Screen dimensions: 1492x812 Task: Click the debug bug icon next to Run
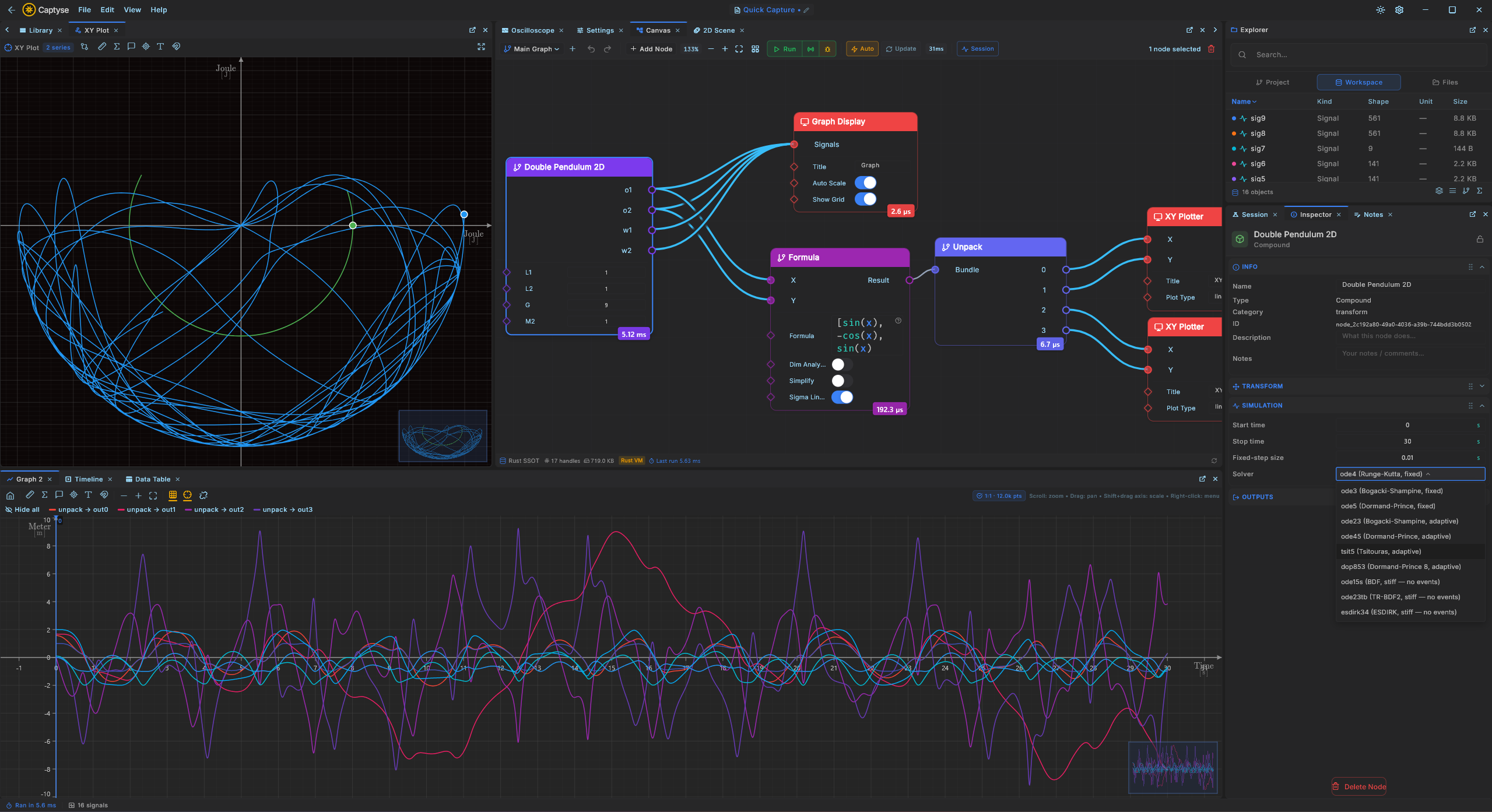click(827, 49)
